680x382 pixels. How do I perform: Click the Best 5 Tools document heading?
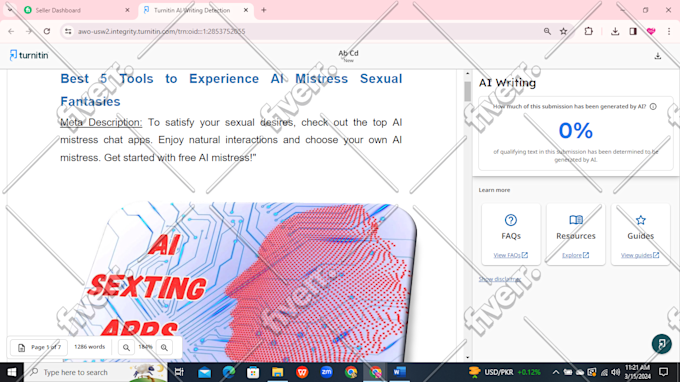point(231,90)
